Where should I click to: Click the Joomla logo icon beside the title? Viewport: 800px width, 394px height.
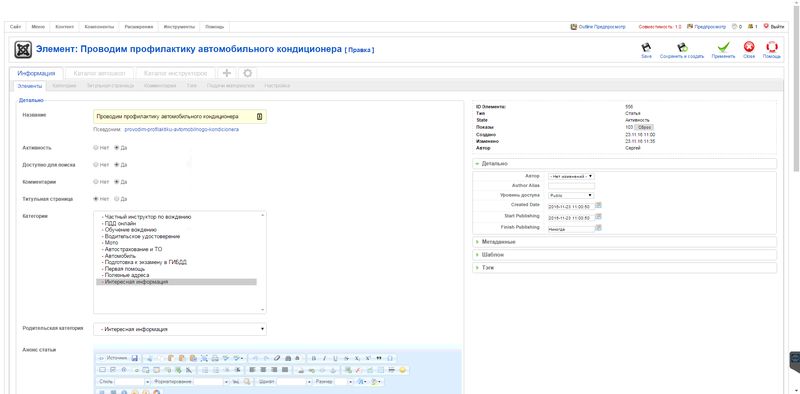(23, 50)
